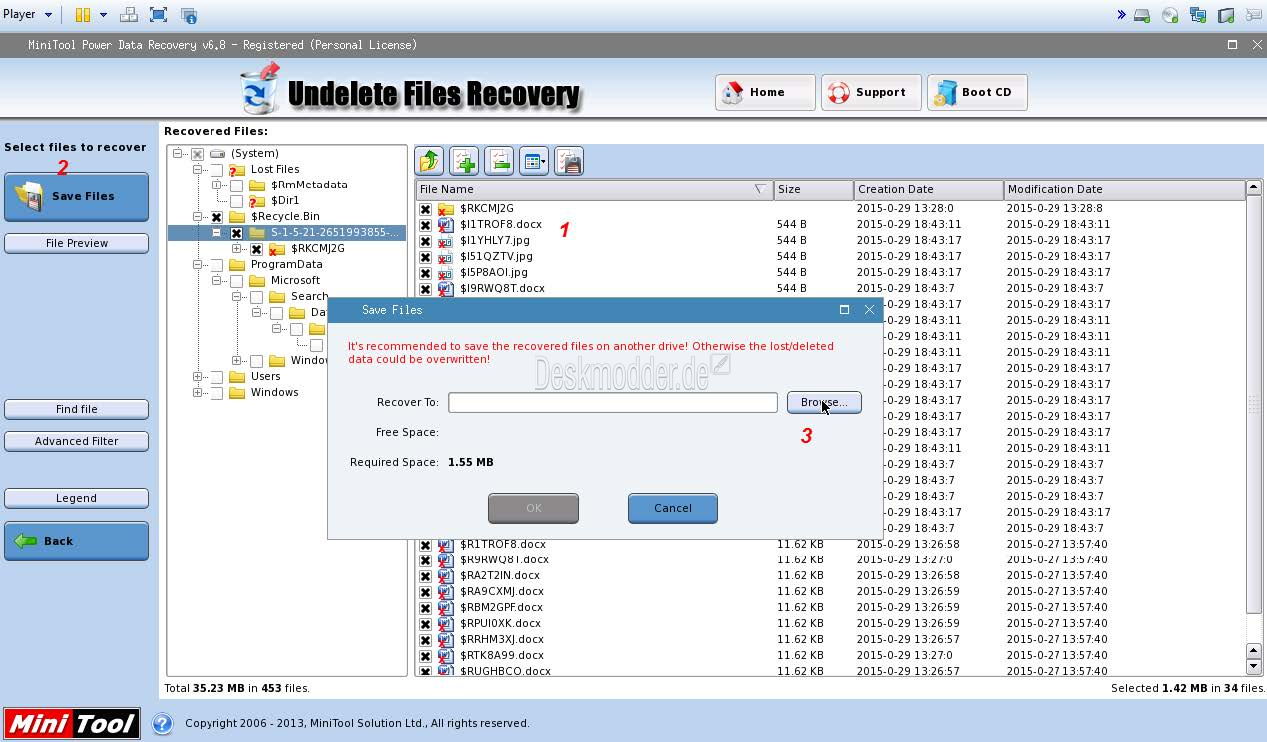Uncheck the $I5P8AOI.jpg checkbox
Screen dimensions: 1267x742
click(425, 273)
